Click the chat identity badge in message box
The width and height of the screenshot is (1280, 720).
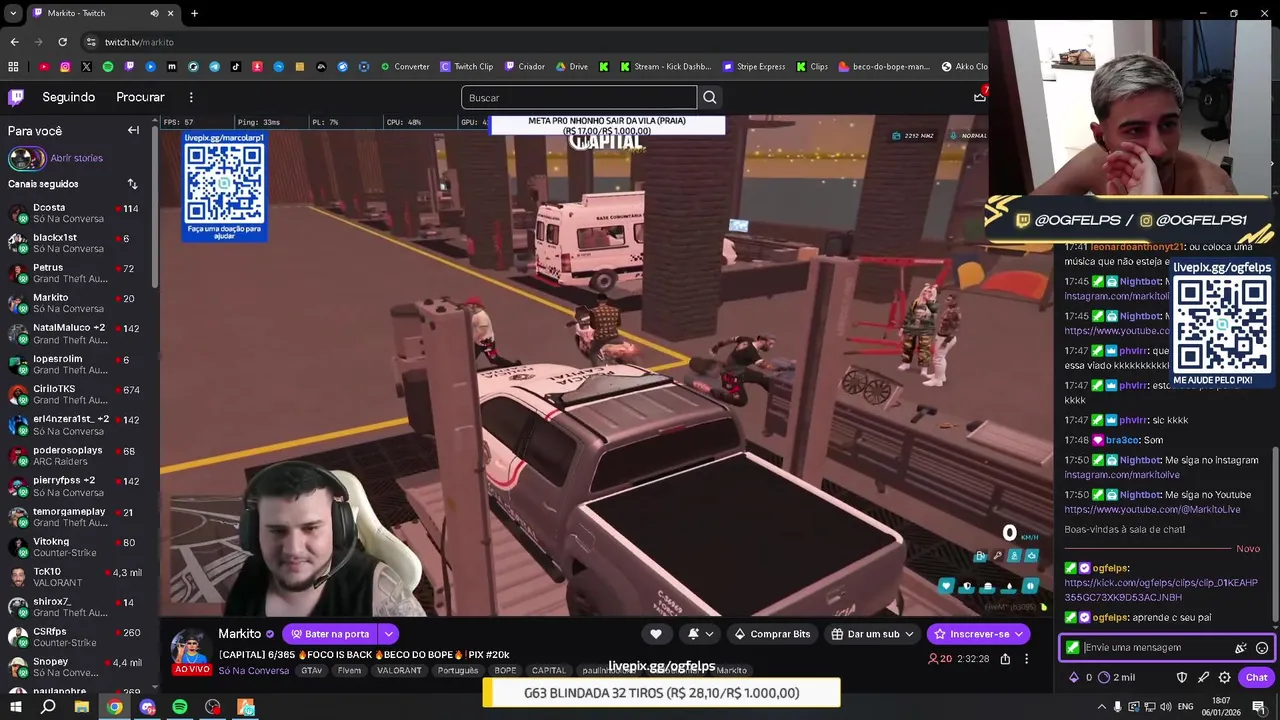click(x=1072, y=648)
